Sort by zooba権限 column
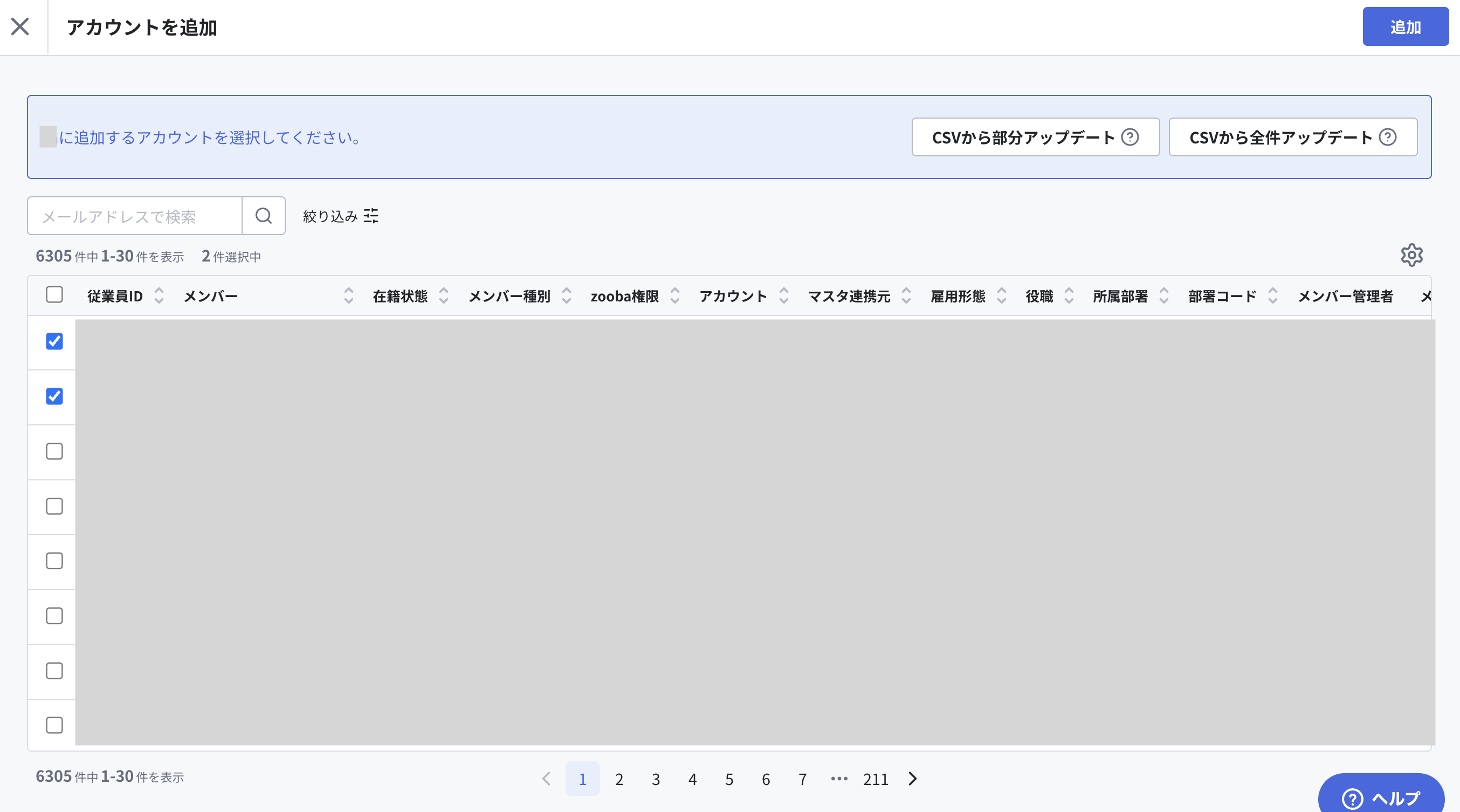This screenshot has width=1460, height=812. tap(674, 296)
